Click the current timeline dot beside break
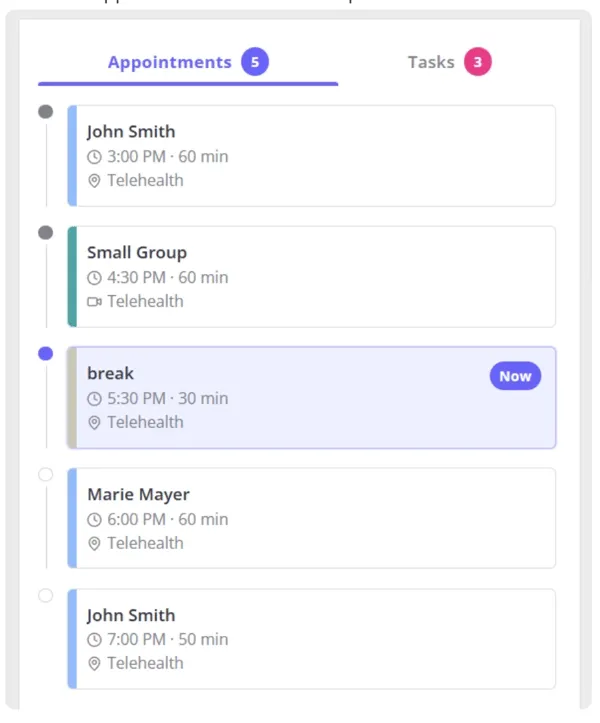 coord(46,354)
